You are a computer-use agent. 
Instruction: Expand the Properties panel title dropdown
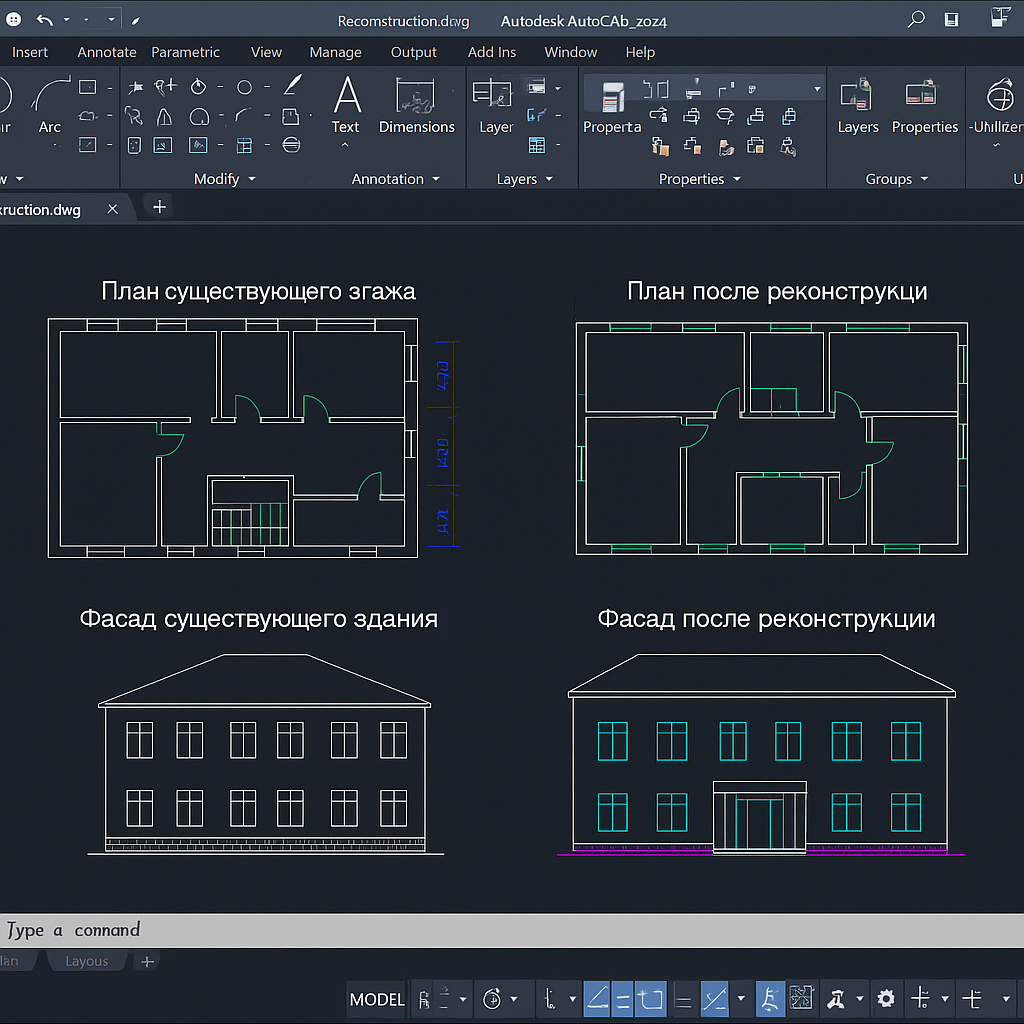click(x=737, y=179)
